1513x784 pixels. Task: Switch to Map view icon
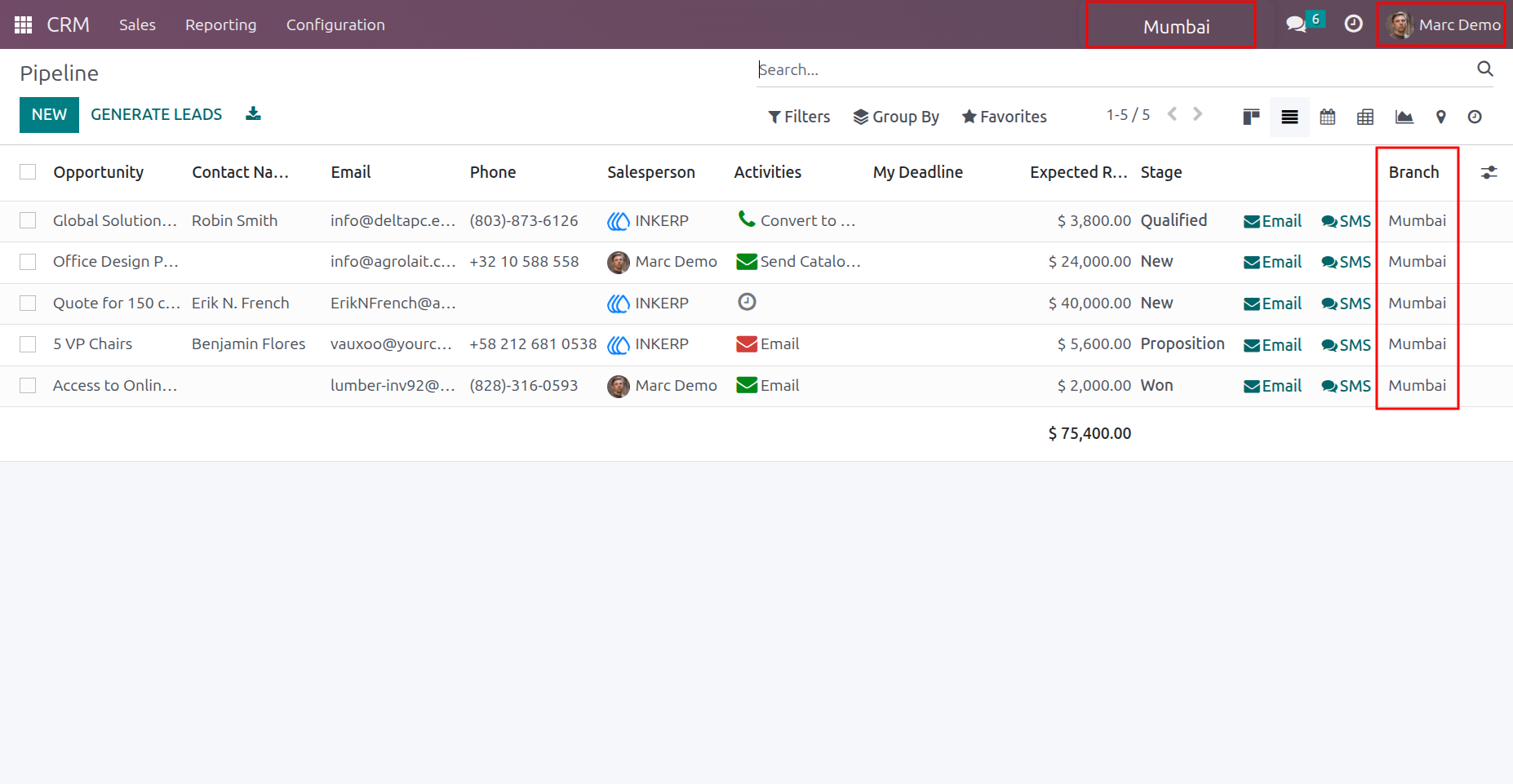pyautogui.click(x=1441, y=117)
